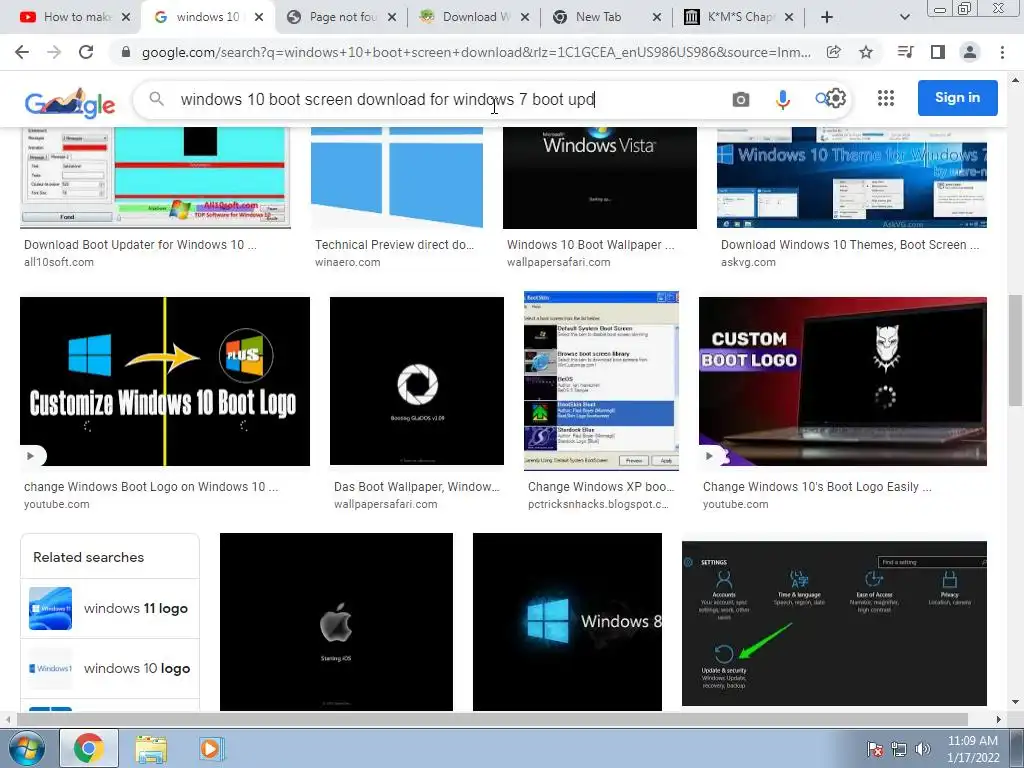Click the Windows Vista boot image thumbnail
Viewport: 1024px width, 768px height.
click(600, 178)
